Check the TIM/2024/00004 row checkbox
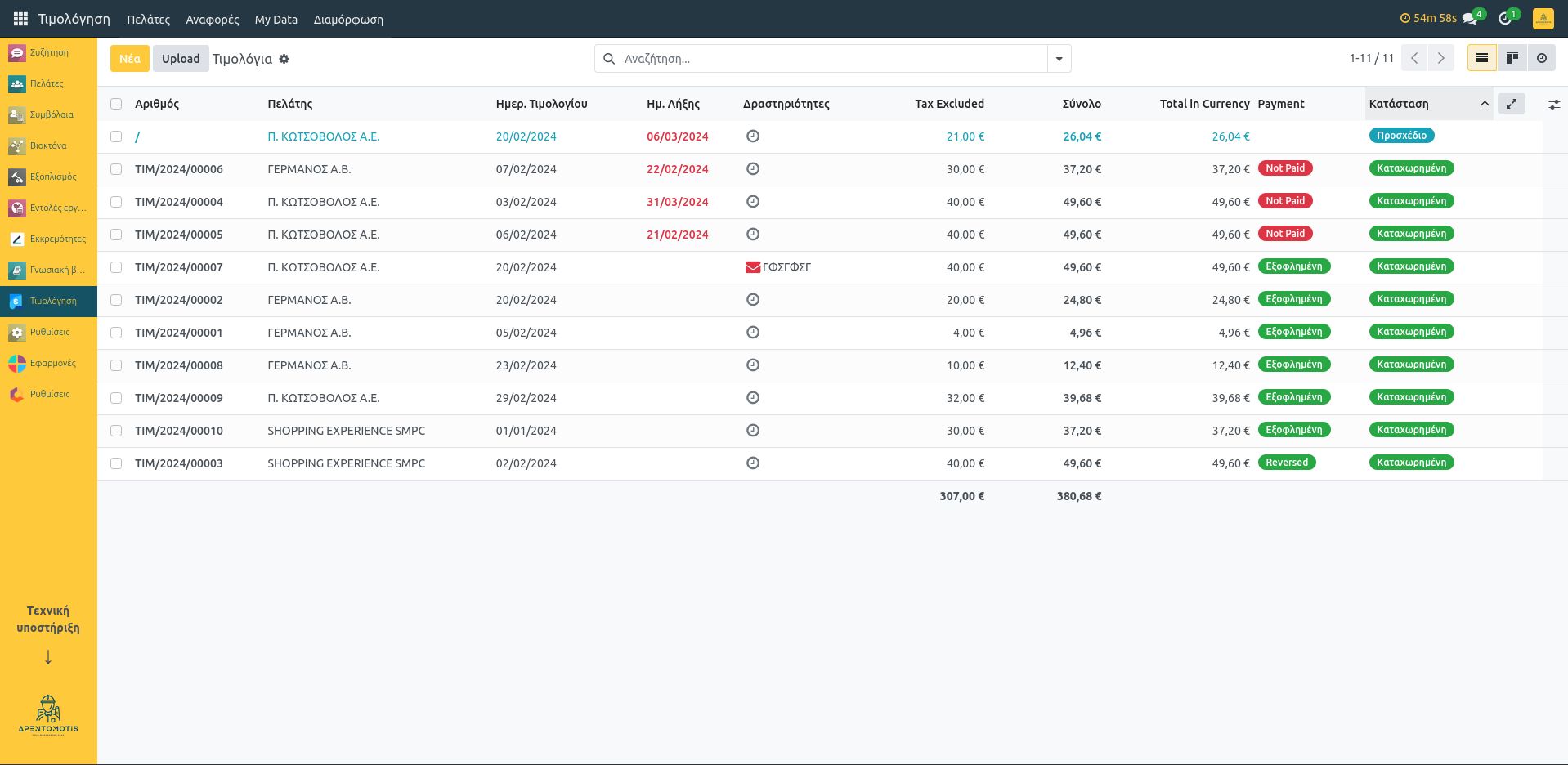 pyautogui.click(x=116, y=202)
